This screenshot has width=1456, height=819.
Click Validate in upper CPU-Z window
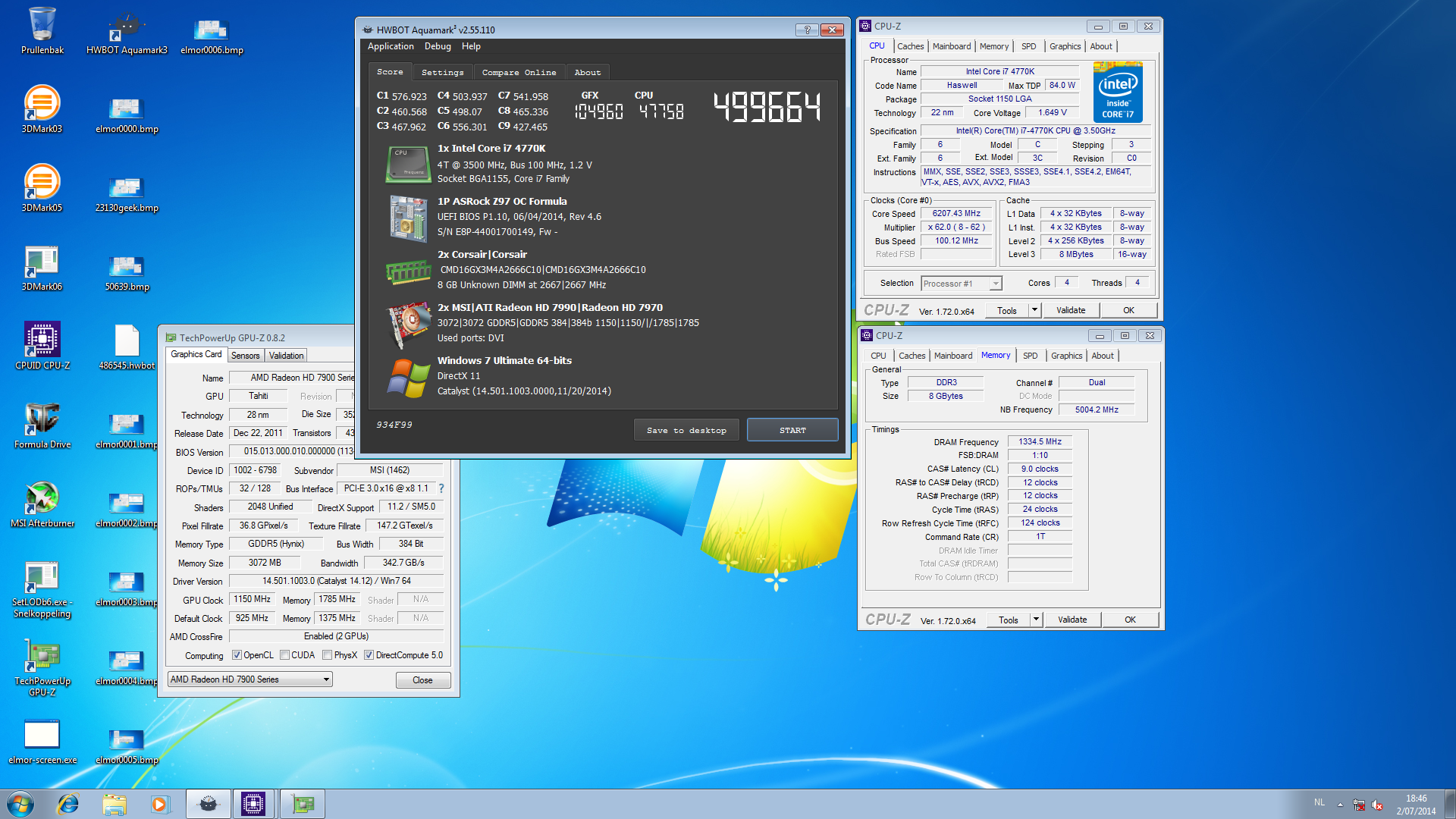coord(1071,310)
